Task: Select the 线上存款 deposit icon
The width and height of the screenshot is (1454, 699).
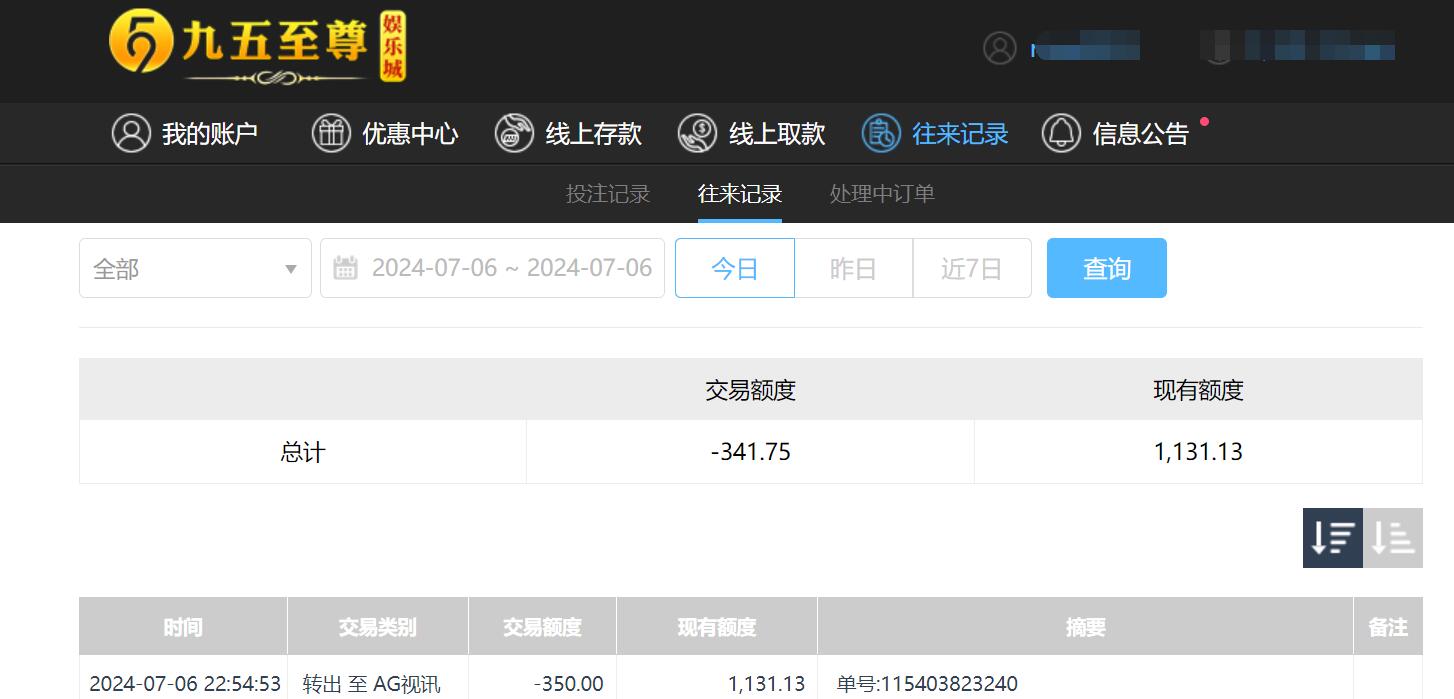Action: click(514, 133)
